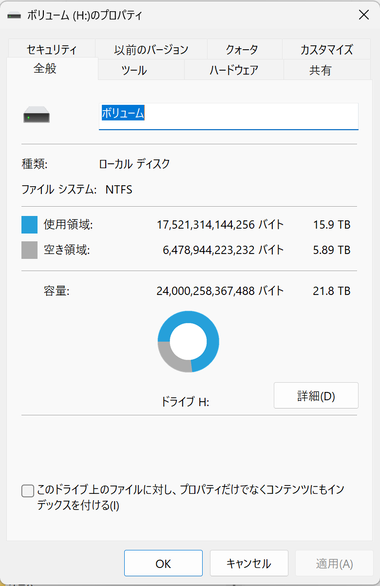This screenshot has width=380, height=586.
Task: Click the large hard drive icon
Action: 36,115
